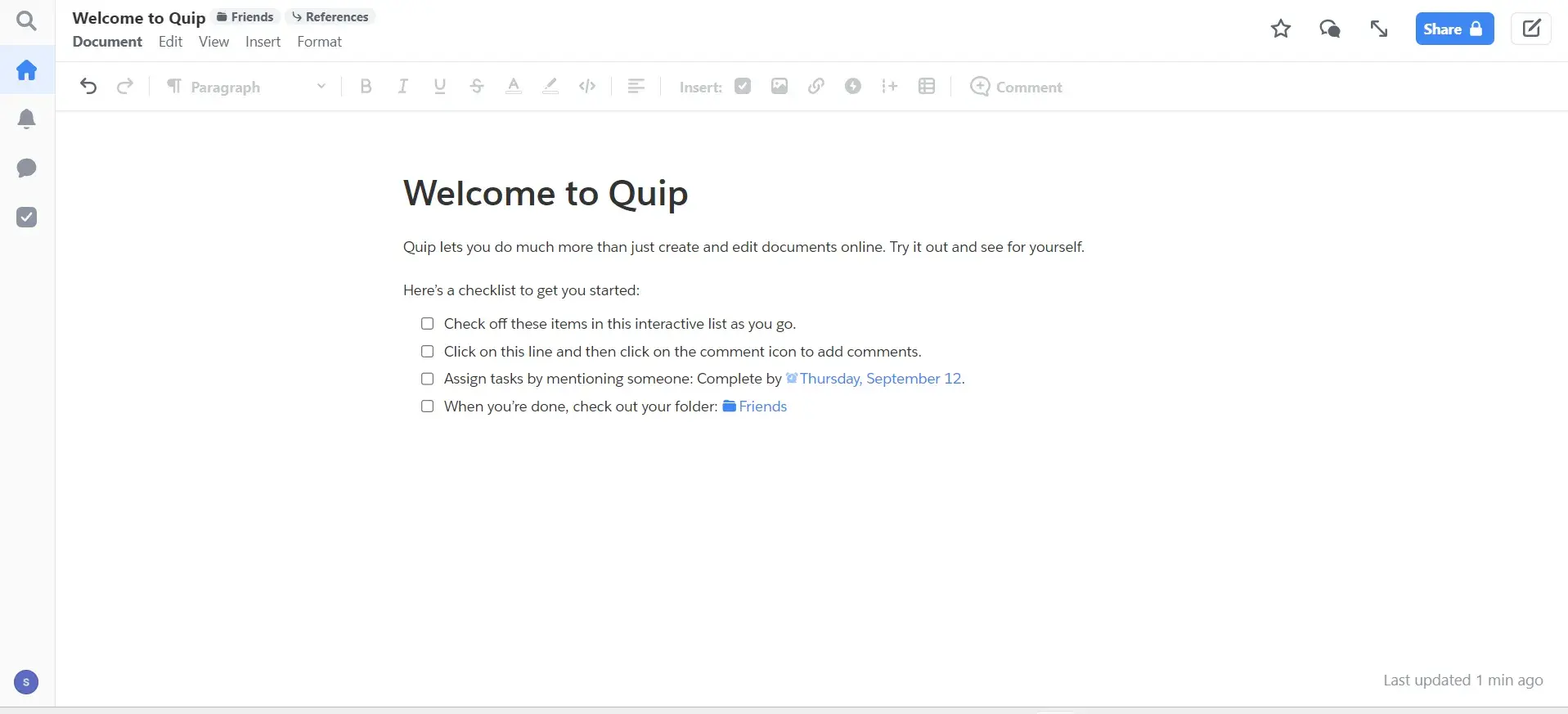Redo the last action

[x=125, y=87]
